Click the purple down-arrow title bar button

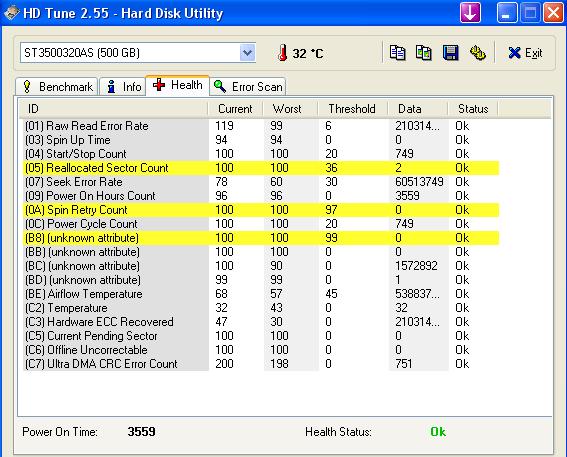click(470, 13)
